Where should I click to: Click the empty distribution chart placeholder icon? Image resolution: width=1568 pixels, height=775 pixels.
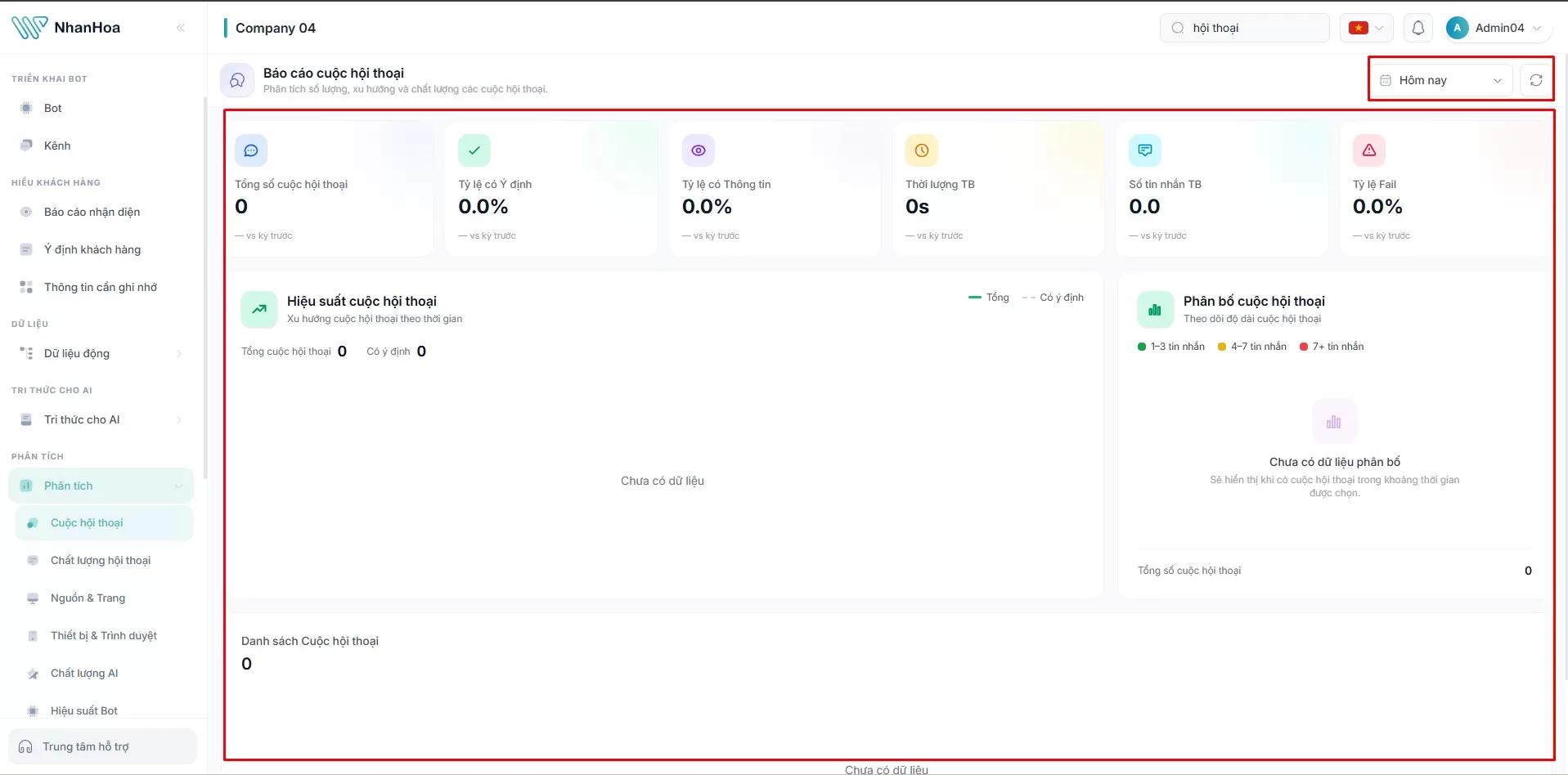(x=1334, y=421)
